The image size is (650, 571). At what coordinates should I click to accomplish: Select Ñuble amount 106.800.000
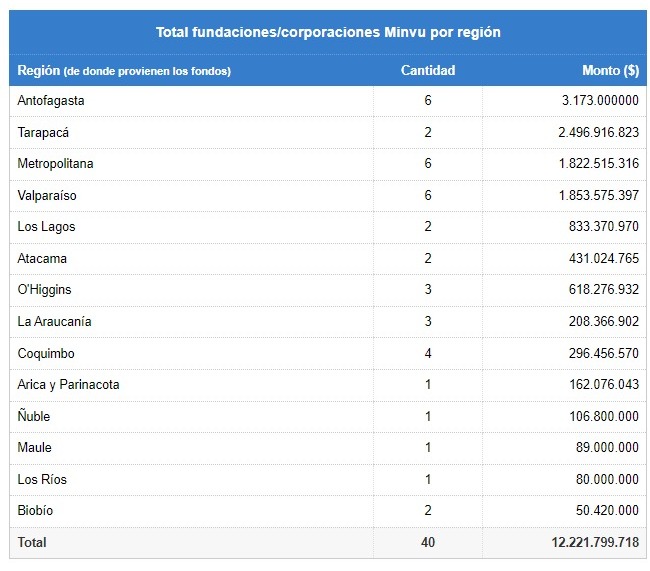tap(604, 416)
